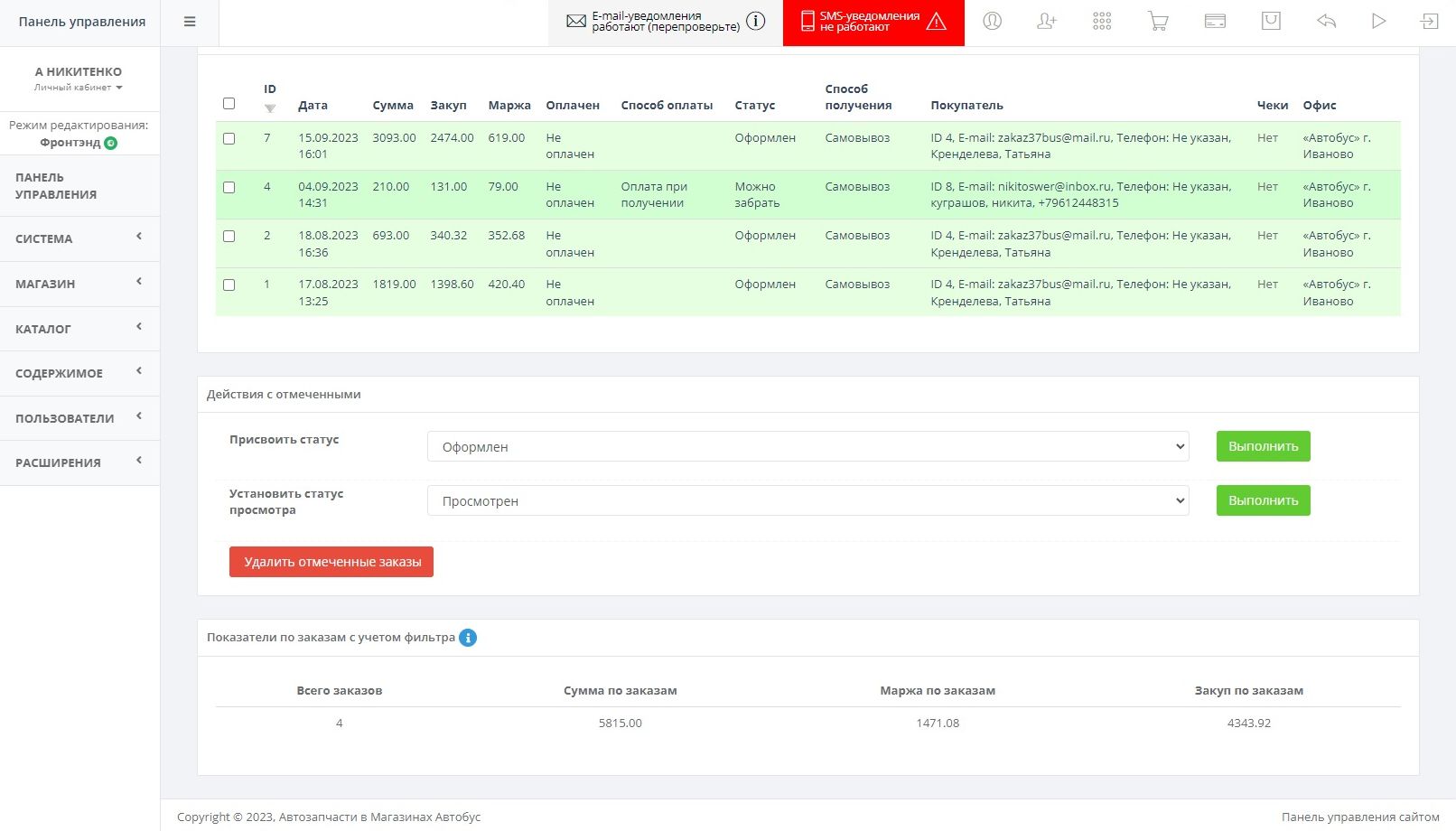Click 'Выполнить' next to status assignment
1456x831 pixels.
point(1263,446)
